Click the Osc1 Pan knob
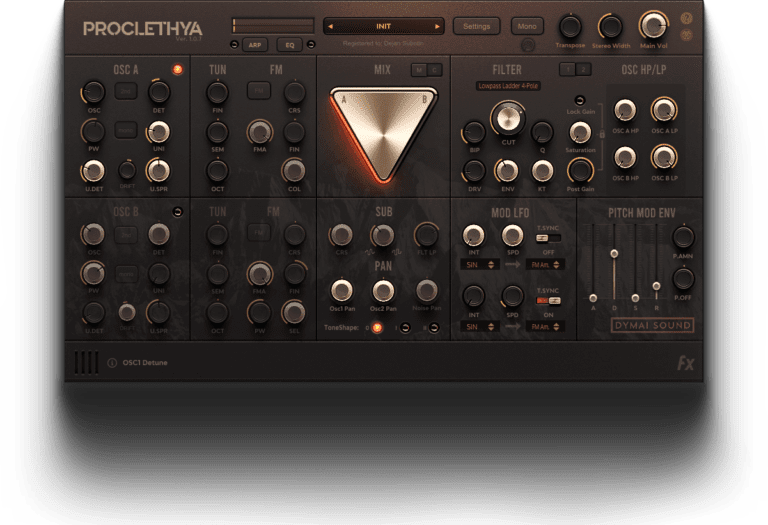The width and height of the screenshot is (768, 525). (341, 290)
